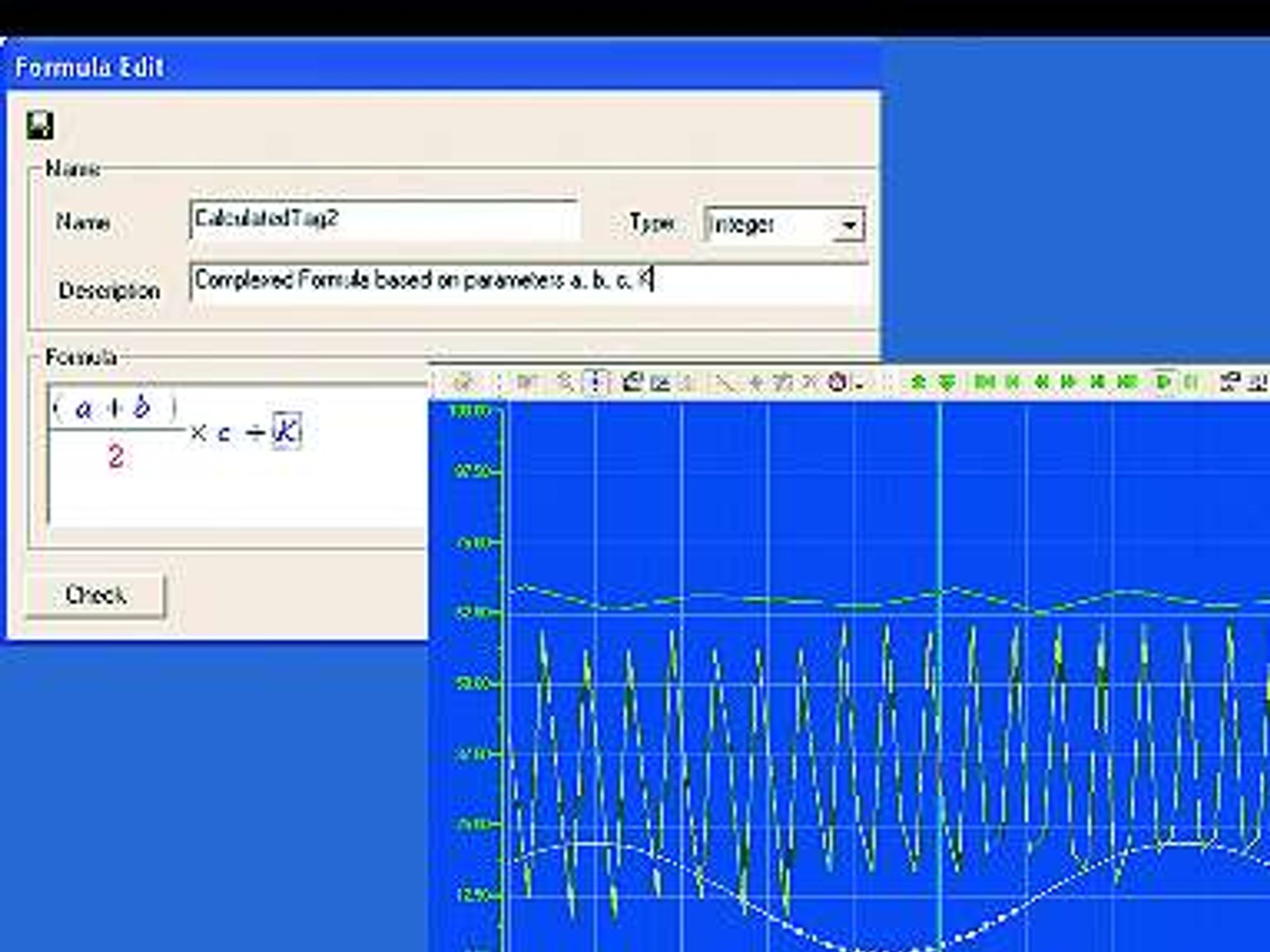Viewport: 1270px width, 952px height.
Task: Click the green skip-to-start navigation icon
Action: [x=985, y=382]
